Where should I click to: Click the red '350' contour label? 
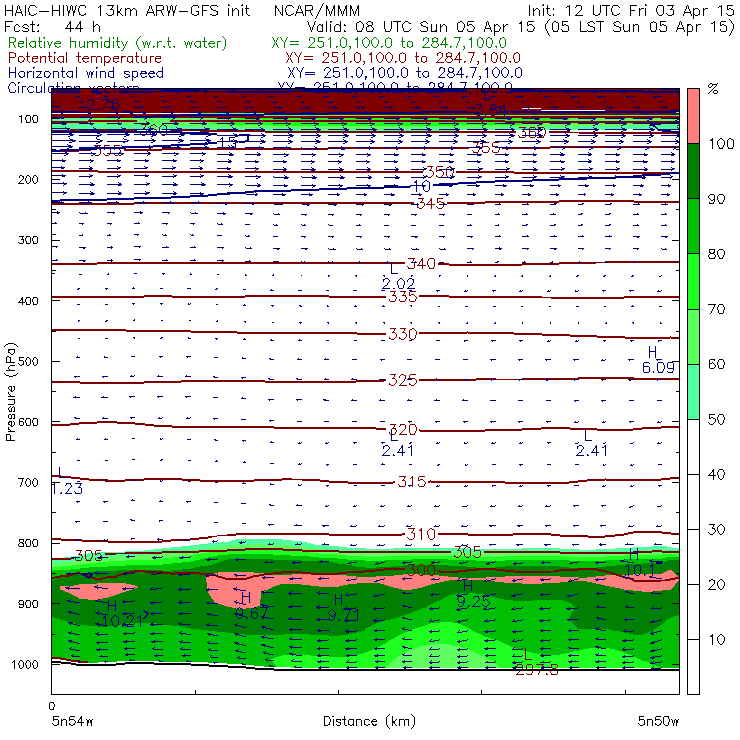point(440,172)
